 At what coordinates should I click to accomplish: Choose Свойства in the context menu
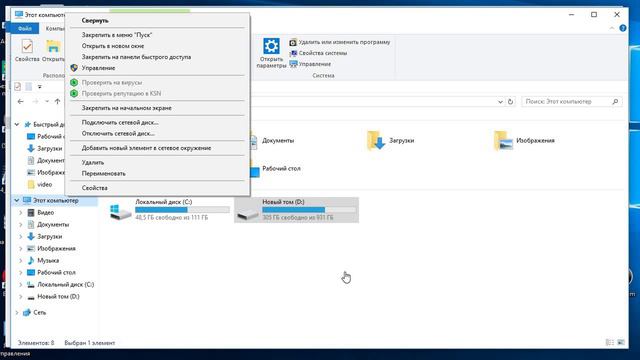pyautogui.click(x=158, y=188)
